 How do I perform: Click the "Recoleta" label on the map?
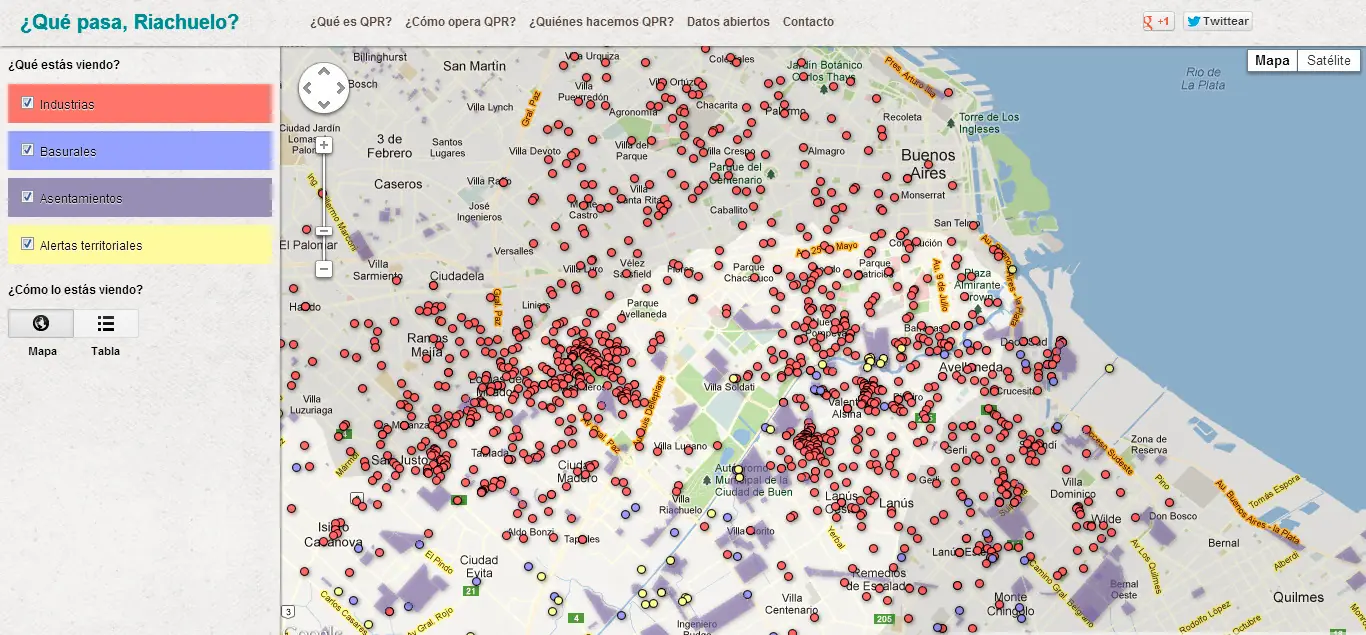tap(902, 117)
